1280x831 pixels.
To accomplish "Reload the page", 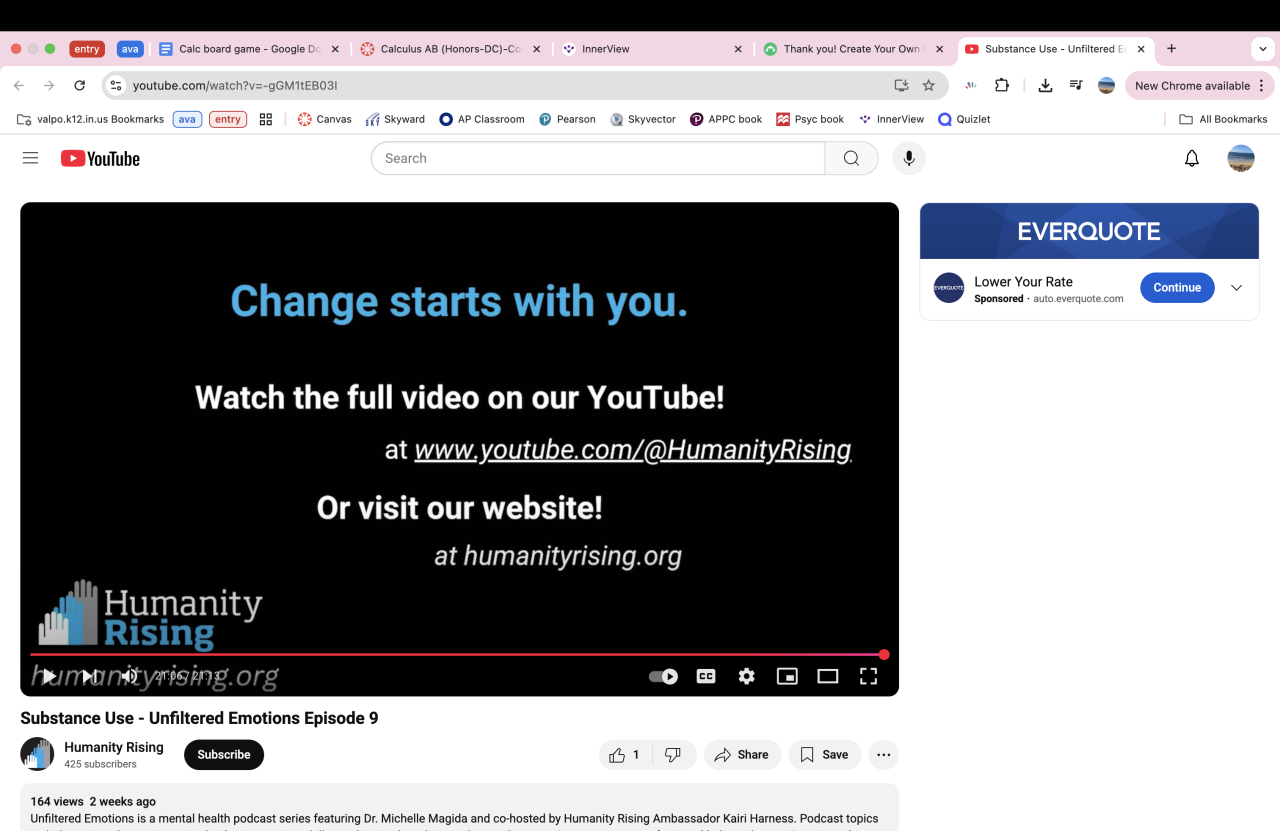I will [x=80, y=86].
